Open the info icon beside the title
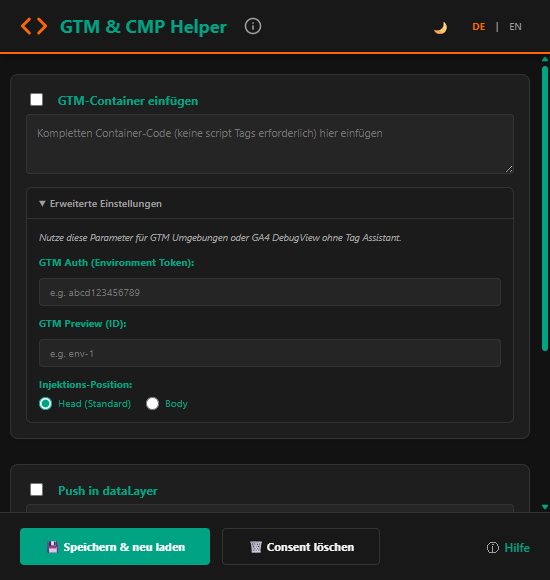550x580 pixels. (253, 27)
